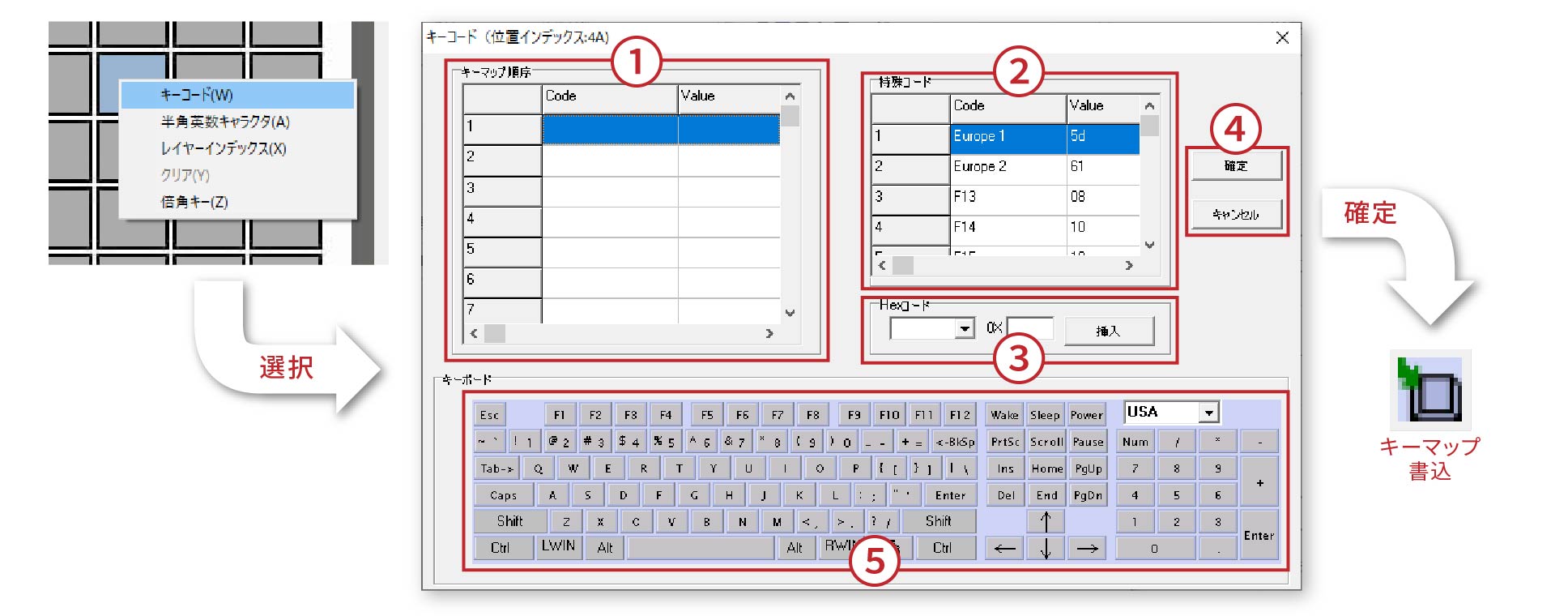The height and width of the screenshot is (616, 1568).
Task: Click the F5 key on virtual keyboard
Action: point(707,415)
